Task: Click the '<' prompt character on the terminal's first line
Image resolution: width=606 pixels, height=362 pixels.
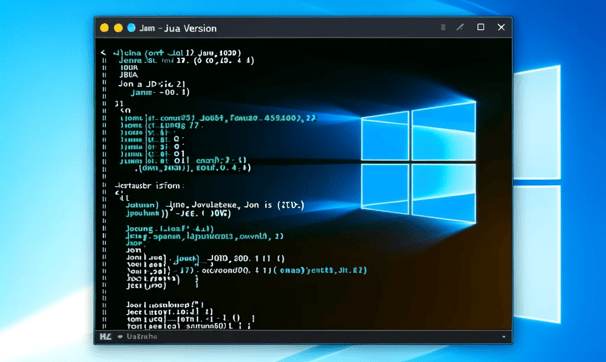Action: (103, 53)
